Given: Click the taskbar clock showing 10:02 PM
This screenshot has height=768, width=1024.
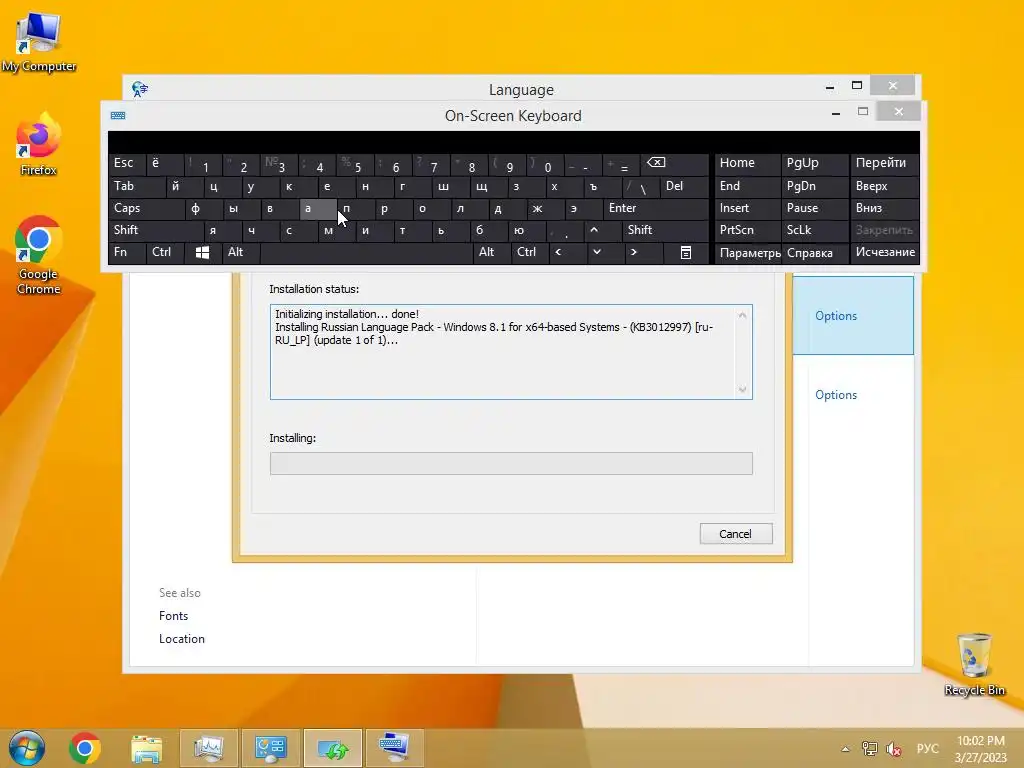Looking at the screenshot, I should (980, 748).
